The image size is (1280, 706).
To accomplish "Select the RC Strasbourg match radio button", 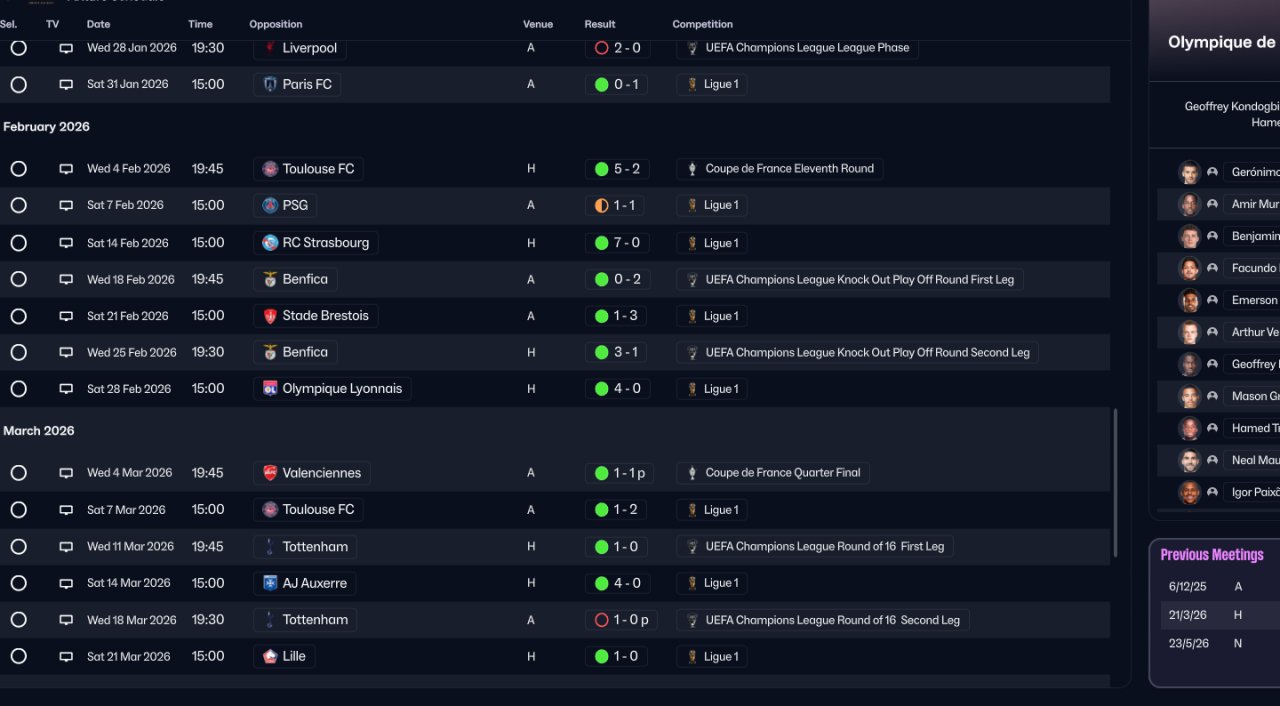I will coord(18,243).
